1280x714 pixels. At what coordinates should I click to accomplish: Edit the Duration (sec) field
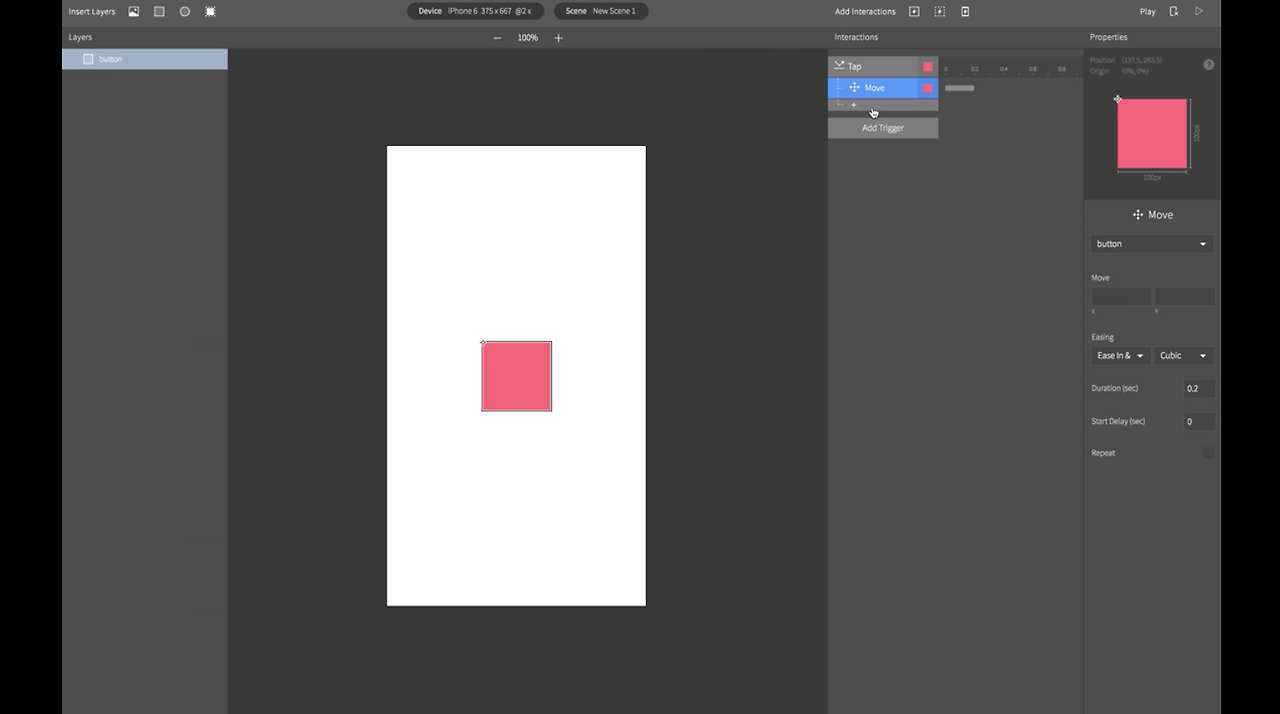pyautogui.click(x=1199, y=388)
